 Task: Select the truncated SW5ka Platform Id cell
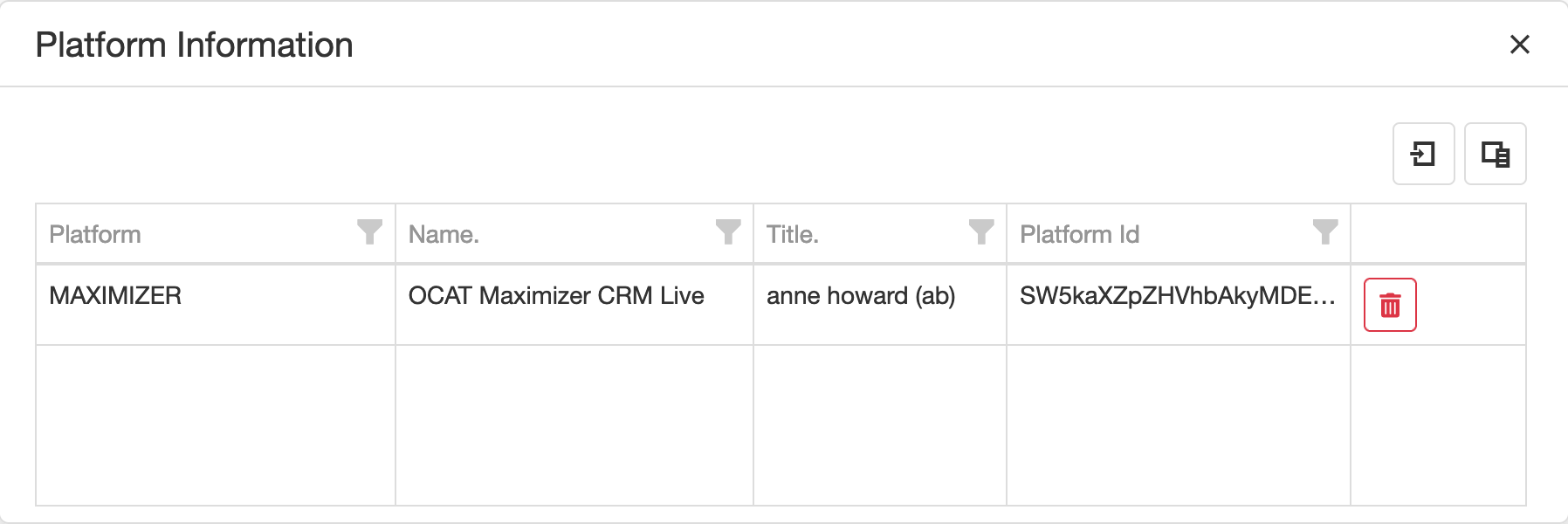1177,296
